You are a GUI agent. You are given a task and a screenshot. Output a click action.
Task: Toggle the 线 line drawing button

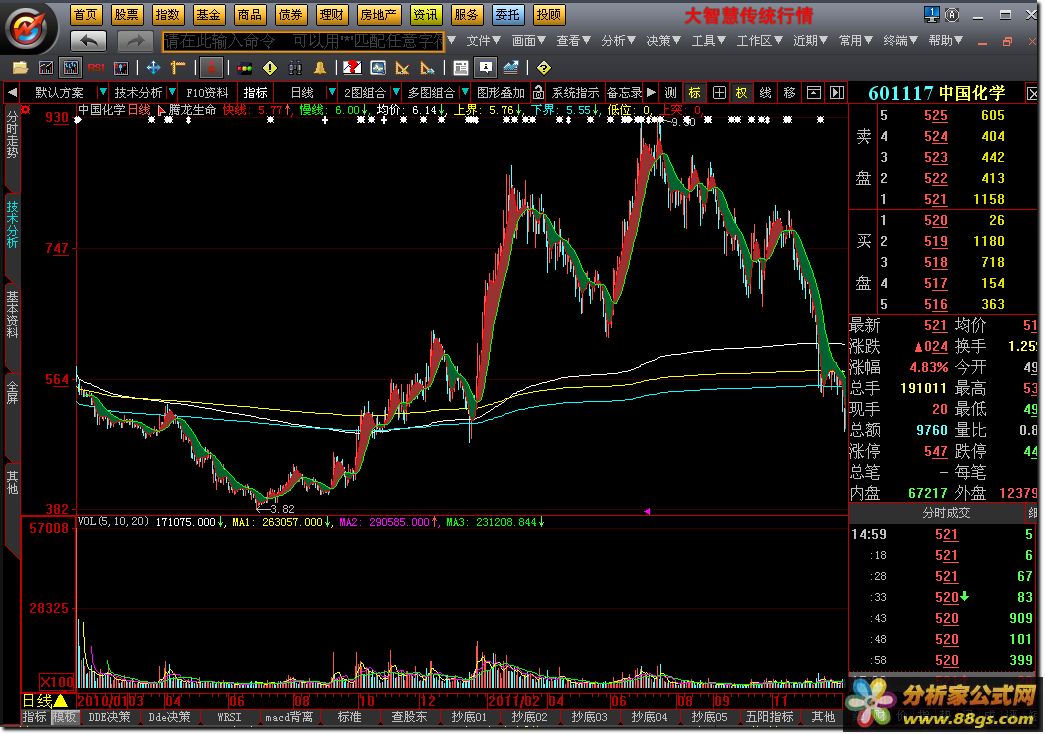tap(765, 93)
